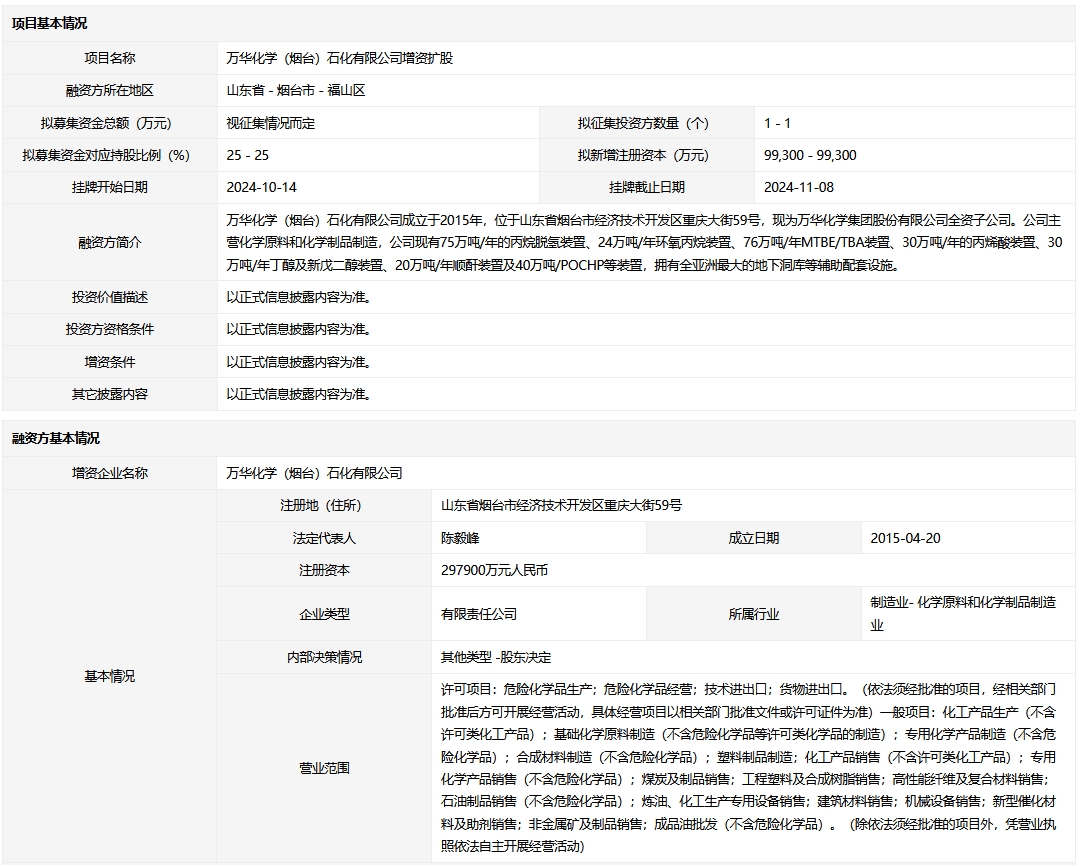Select the 投资价值描述 label
The width and height of the screenshot is (1080, 865).
pyautogui.click(x=110, y=298)
